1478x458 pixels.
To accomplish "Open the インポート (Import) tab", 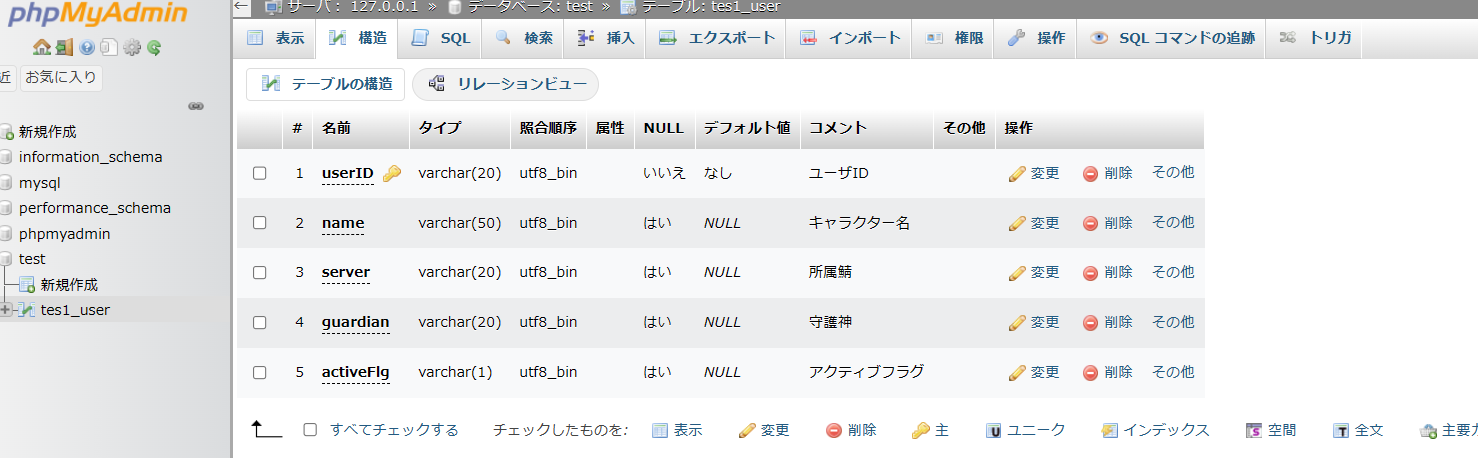I will coord(849,38).
